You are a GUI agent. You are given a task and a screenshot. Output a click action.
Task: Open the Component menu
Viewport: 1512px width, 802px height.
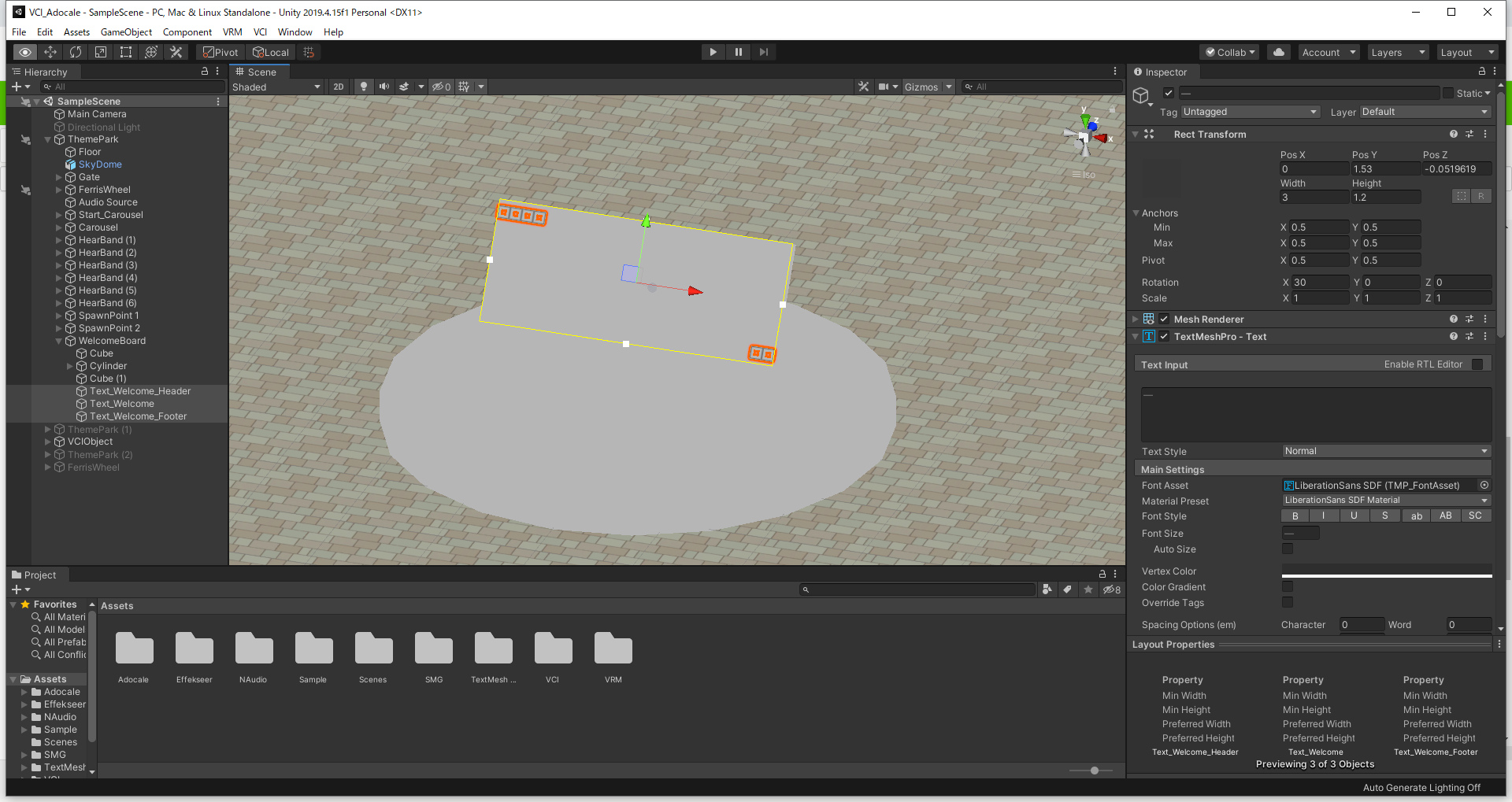[187, 32]
